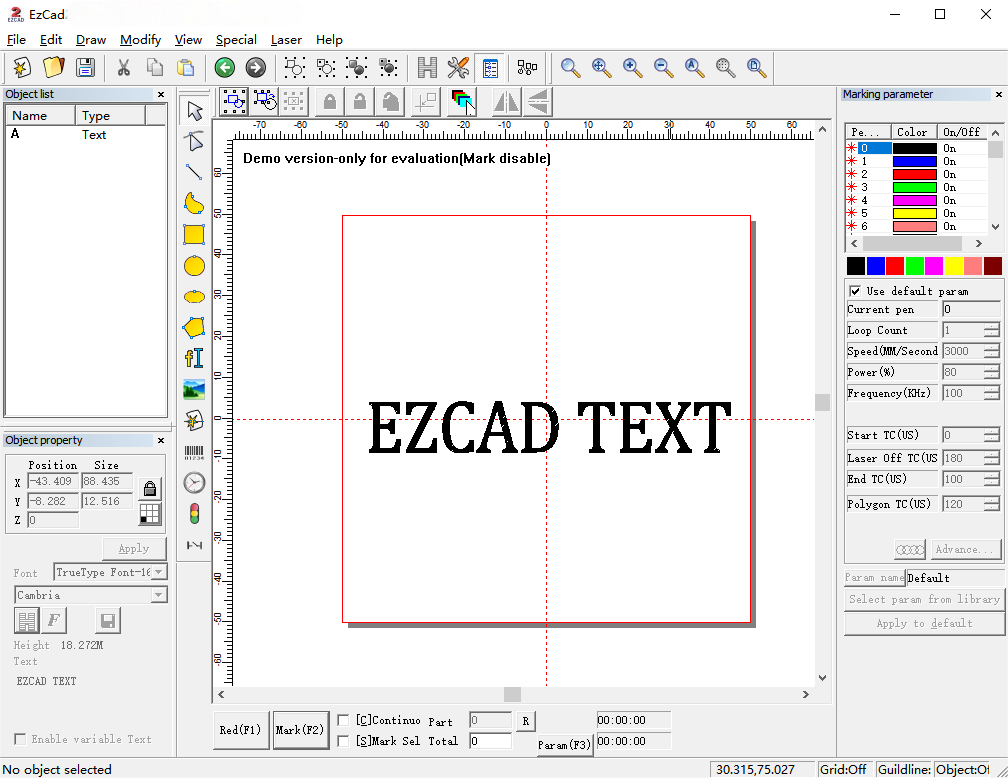This screenshot has height=778, width=1008.
Task: Pick the green swatch in color palette
Action: pyautogui.click(x=914, y=266)
